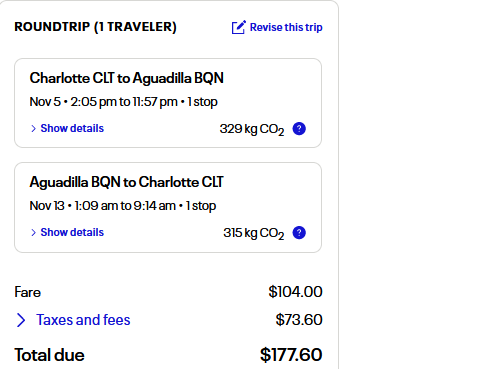Click the 329 kg CO2 emissions label

(252, 129)
